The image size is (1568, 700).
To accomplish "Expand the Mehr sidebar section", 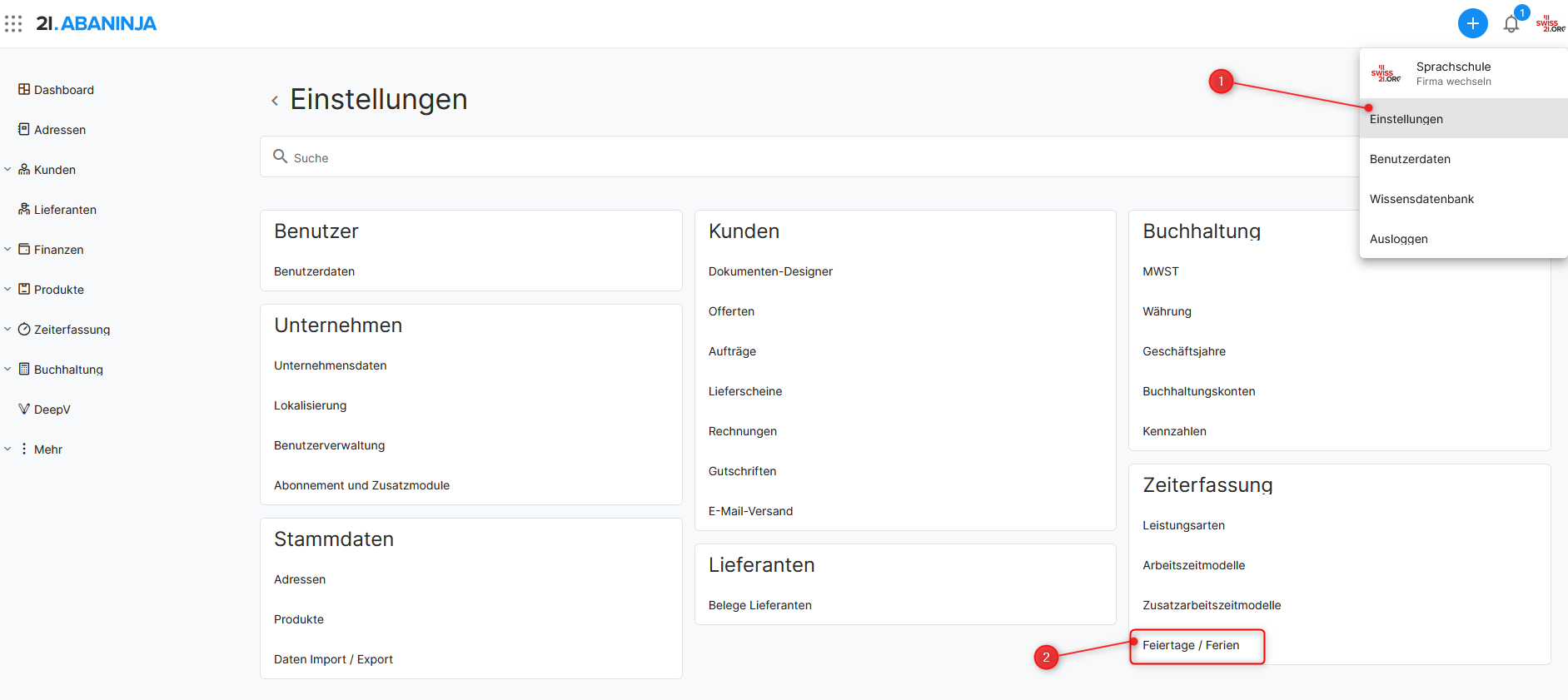I will 7,449.
